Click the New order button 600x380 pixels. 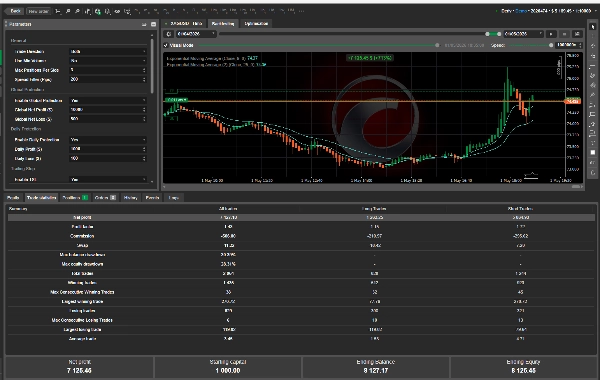click(x=38, y=11)
